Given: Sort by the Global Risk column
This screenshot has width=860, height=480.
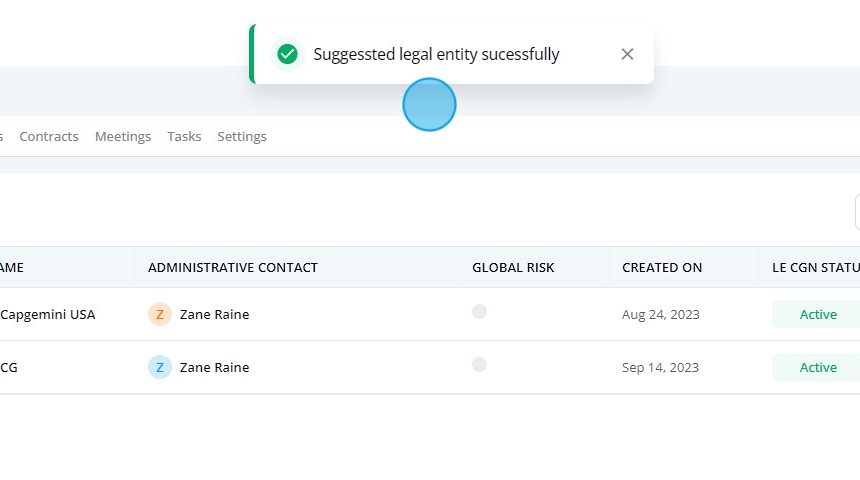Looking at the screenshot, I should coord(513,267).
